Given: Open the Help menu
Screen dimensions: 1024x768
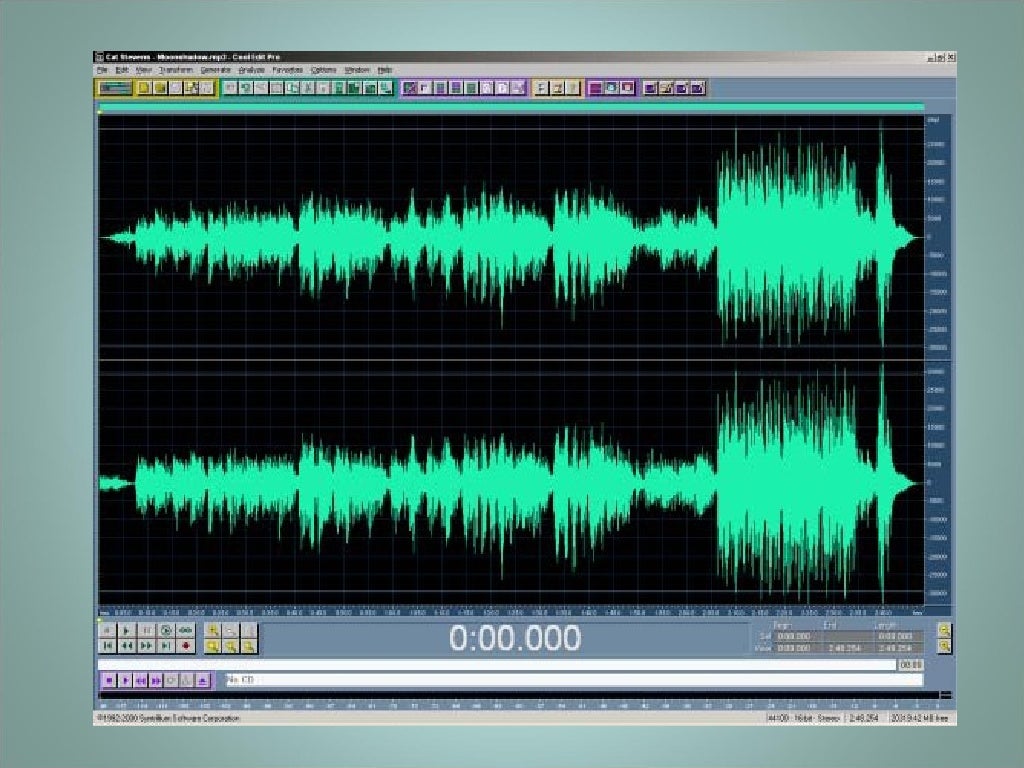Looking at the screenshot, I should pos(385,70).
